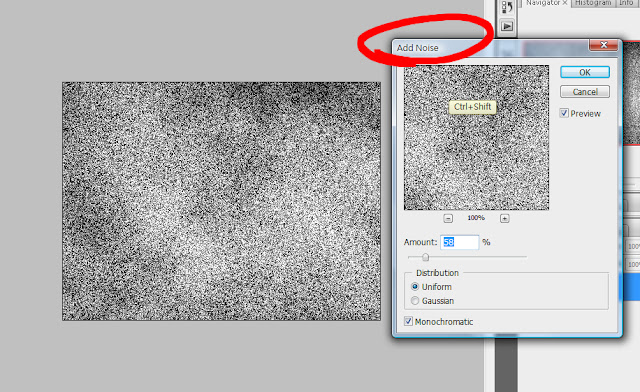
Task: Select Uniform distribution
Action: (415, 287)
